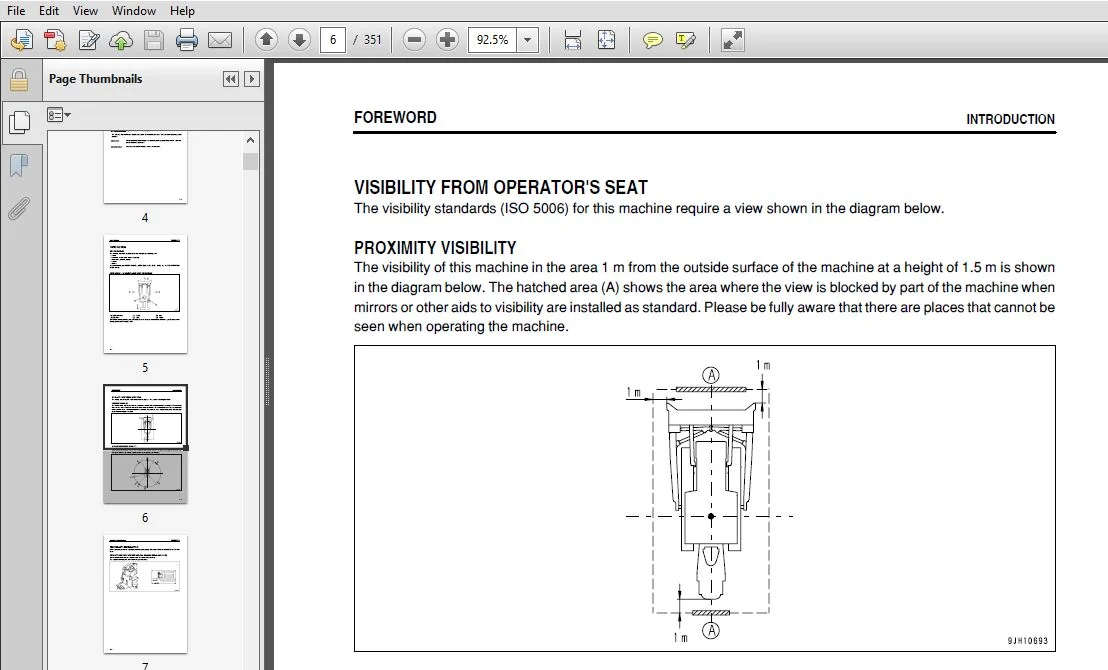The width and height of the screenshot is (1108, 670).
Task: Select the Page Thumbnails panel icon
Action: (x=19, y=122)
